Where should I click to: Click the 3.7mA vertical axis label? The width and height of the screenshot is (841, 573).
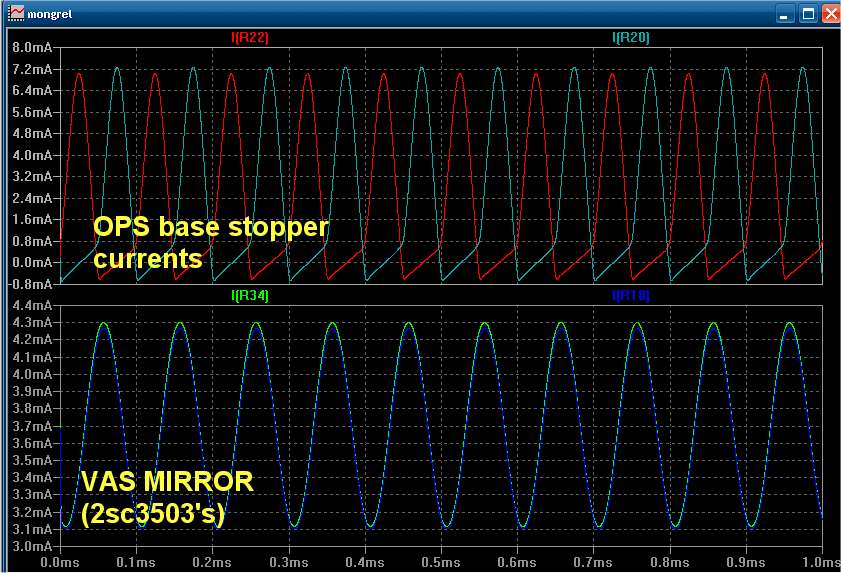click(32, 426)
